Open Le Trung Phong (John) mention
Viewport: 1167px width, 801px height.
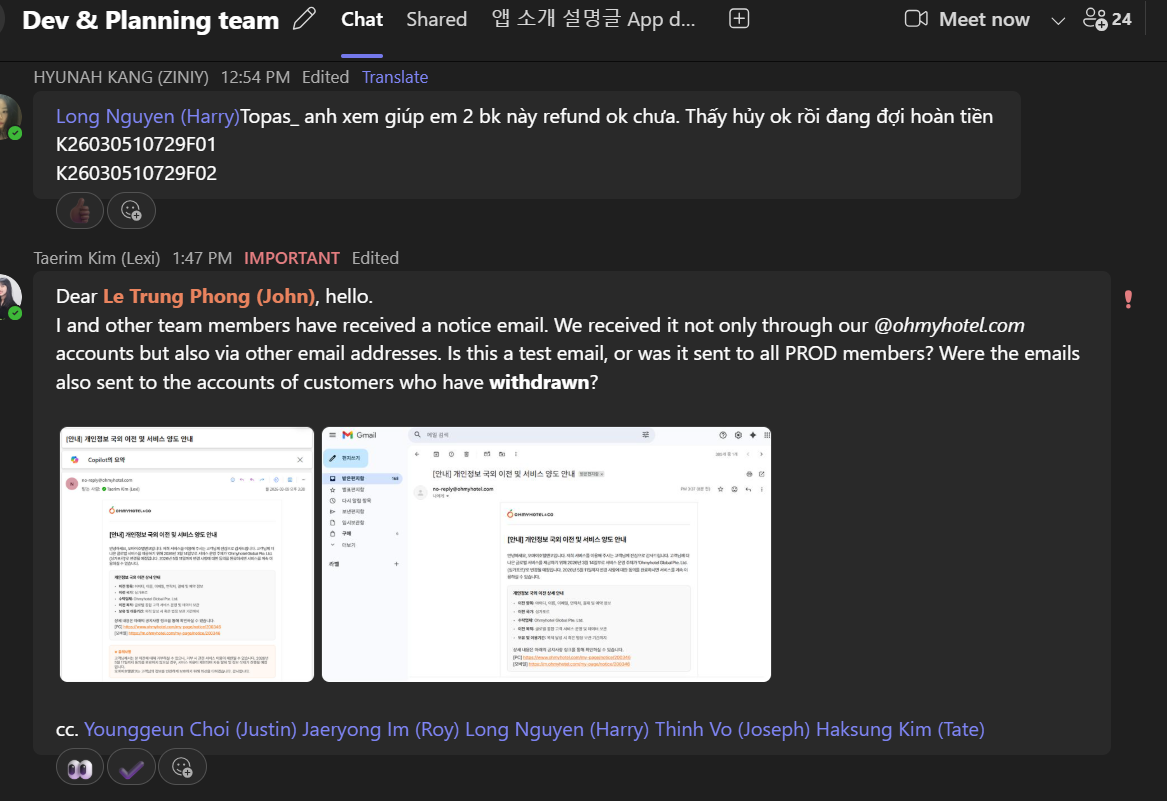(209, 296)
